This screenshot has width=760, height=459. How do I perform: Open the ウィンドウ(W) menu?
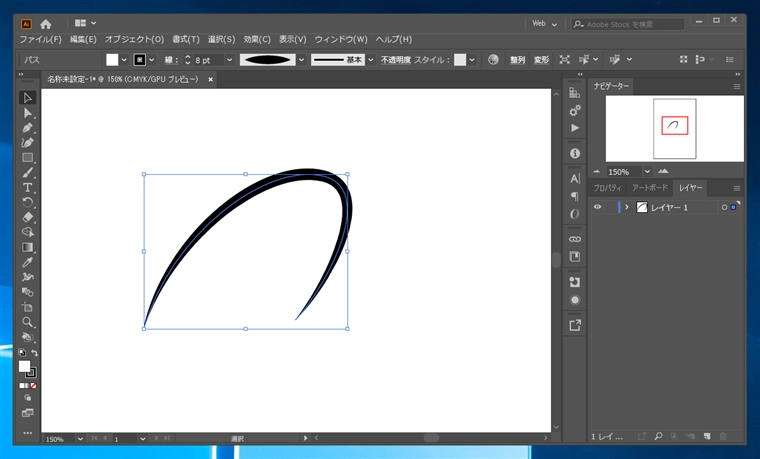point(341,39)
